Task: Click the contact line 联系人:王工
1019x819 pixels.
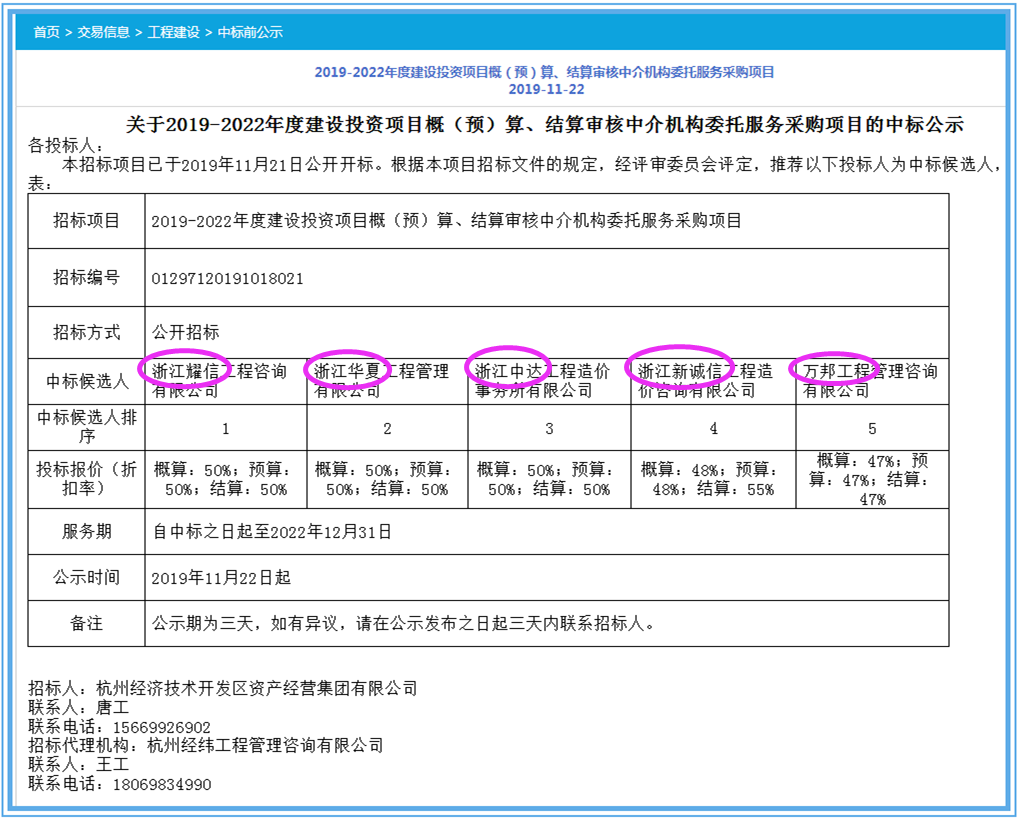Action: click(x=79, y=764)
